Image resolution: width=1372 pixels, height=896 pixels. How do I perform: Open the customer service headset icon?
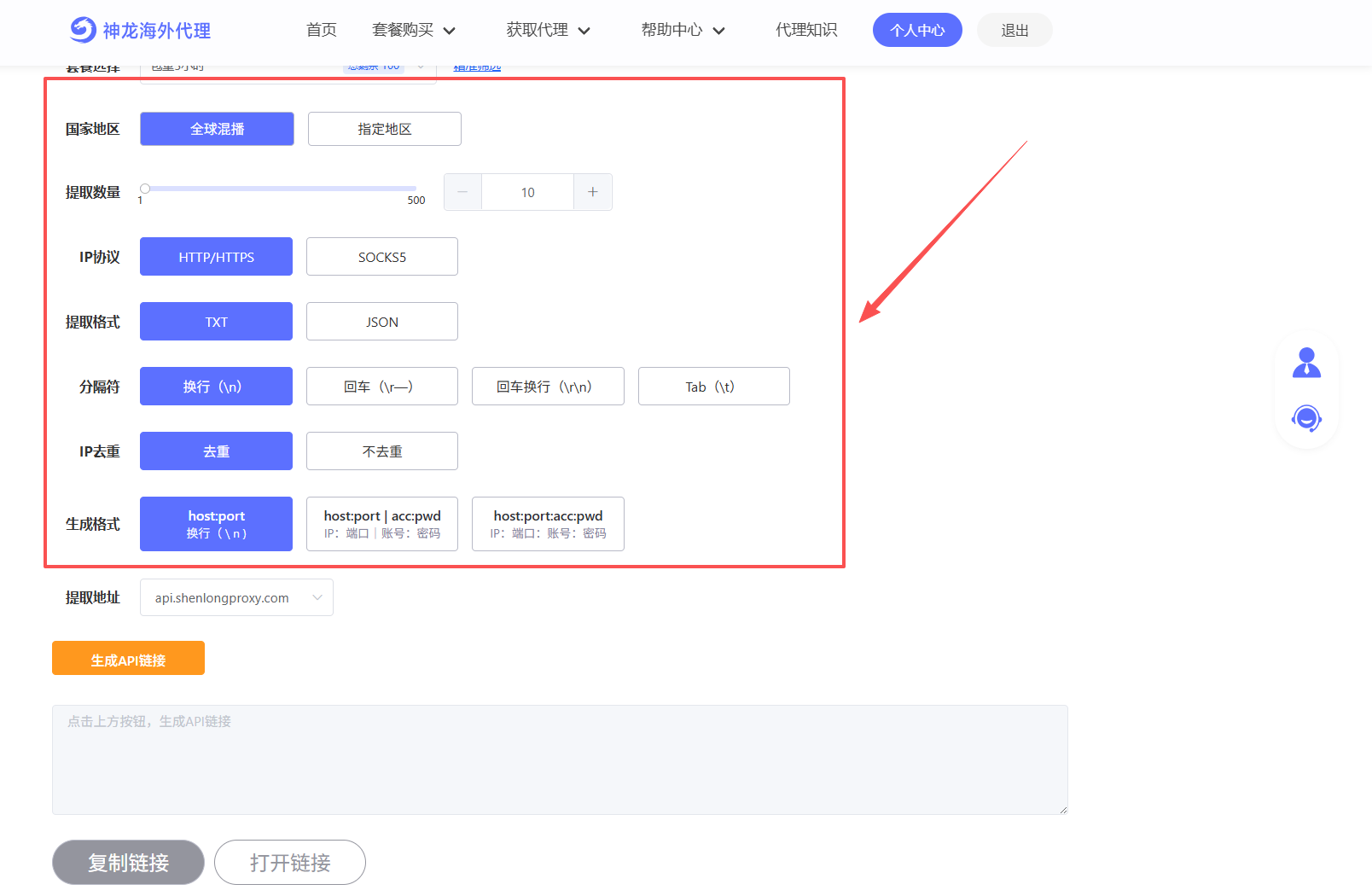tap(1306, 418)
